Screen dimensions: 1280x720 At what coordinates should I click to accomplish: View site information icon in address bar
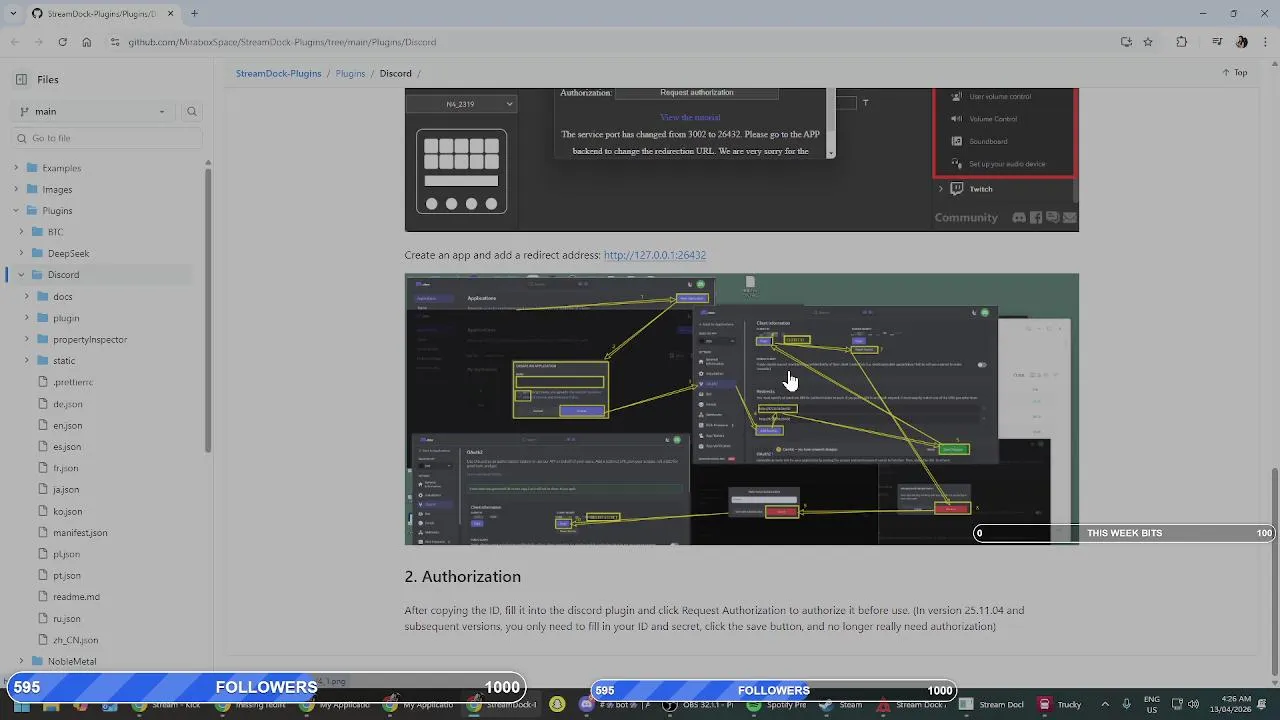pyautogui.click(x=115, y=42)
